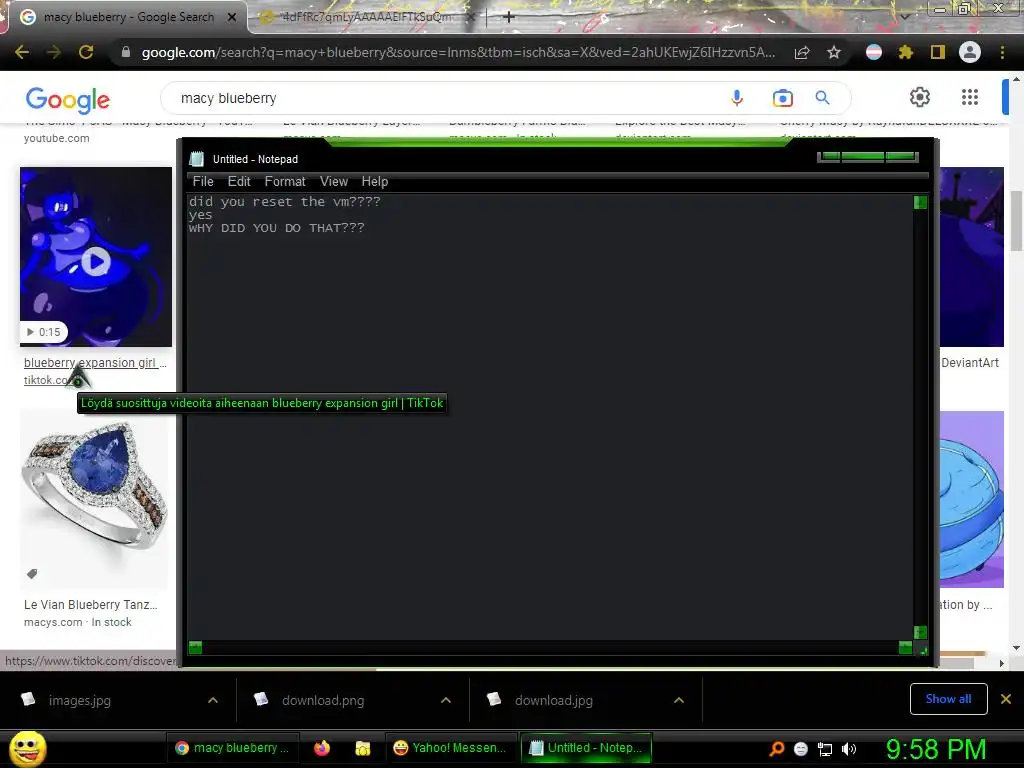Click the Google search magnifier button
This screenshot has height=768, width=1024.
[822, 98]
